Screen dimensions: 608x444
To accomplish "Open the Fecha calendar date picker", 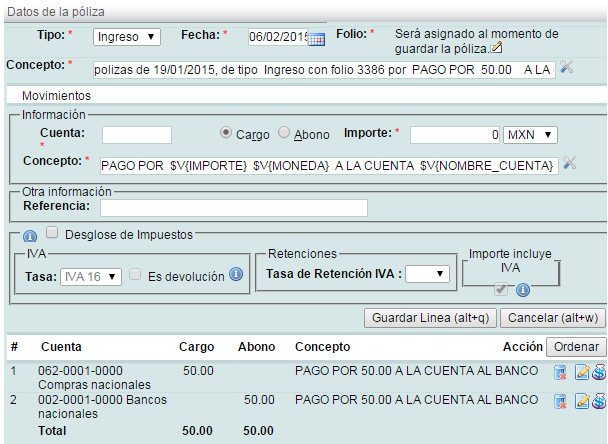I will [317, 39].
